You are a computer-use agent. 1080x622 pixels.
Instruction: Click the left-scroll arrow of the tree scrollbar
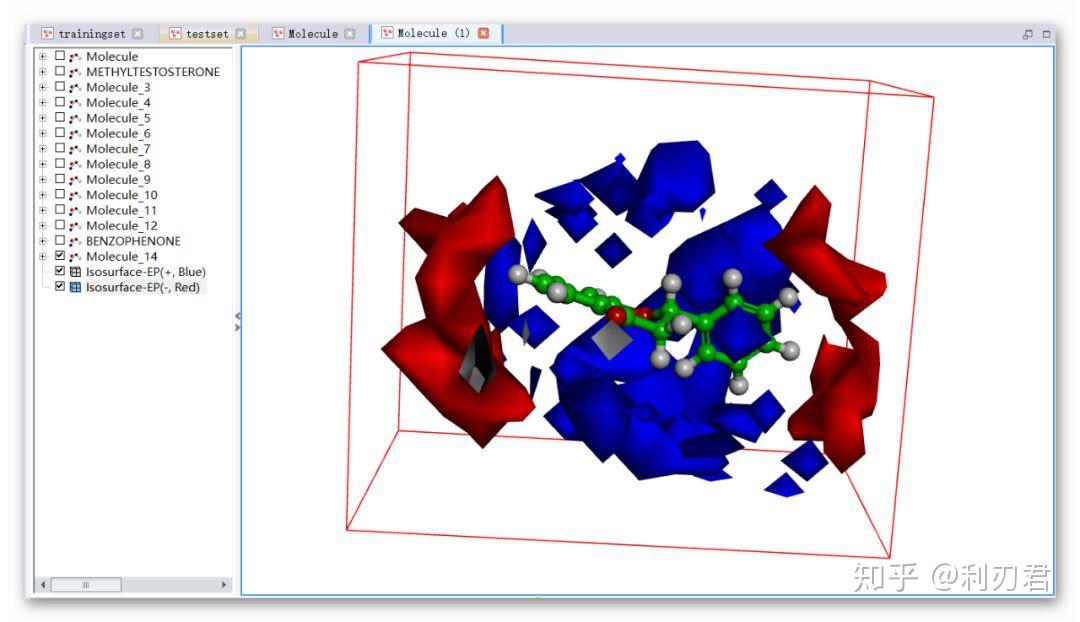(42, 584)
